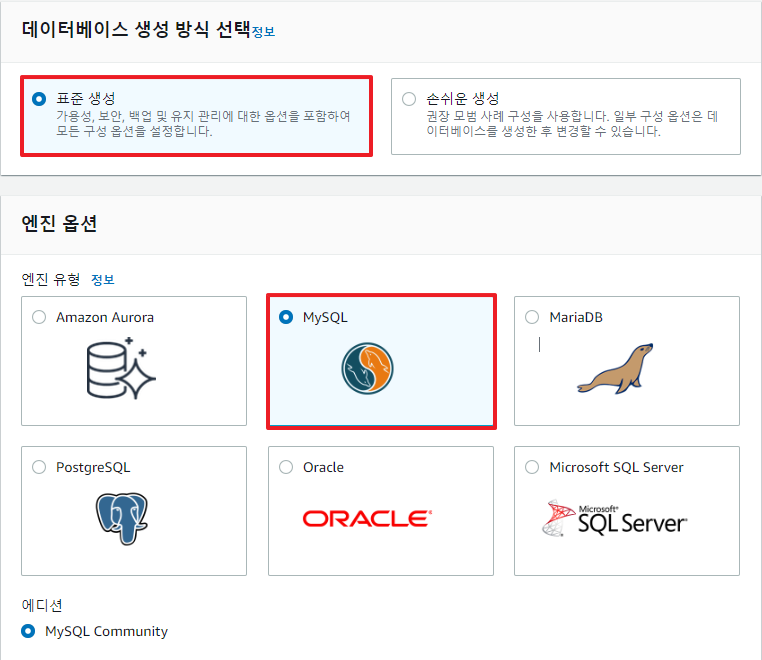Select the 표준 생성 radio button
Screen dimensions: 762x660
39,99
